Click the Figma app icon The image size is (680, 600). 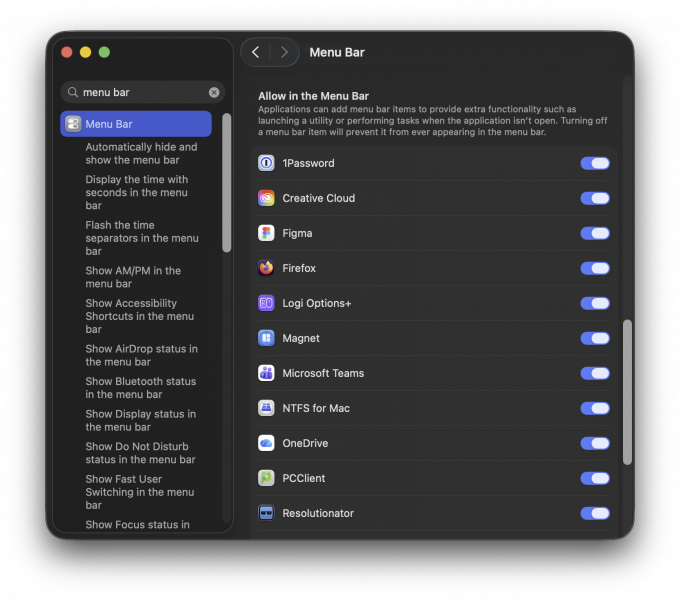266,233
